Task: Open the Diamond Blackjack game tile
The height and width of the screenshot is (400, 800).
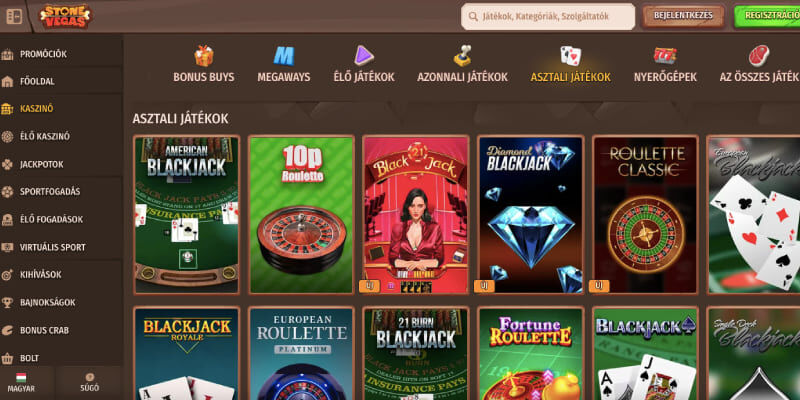Action: point(531,215)
